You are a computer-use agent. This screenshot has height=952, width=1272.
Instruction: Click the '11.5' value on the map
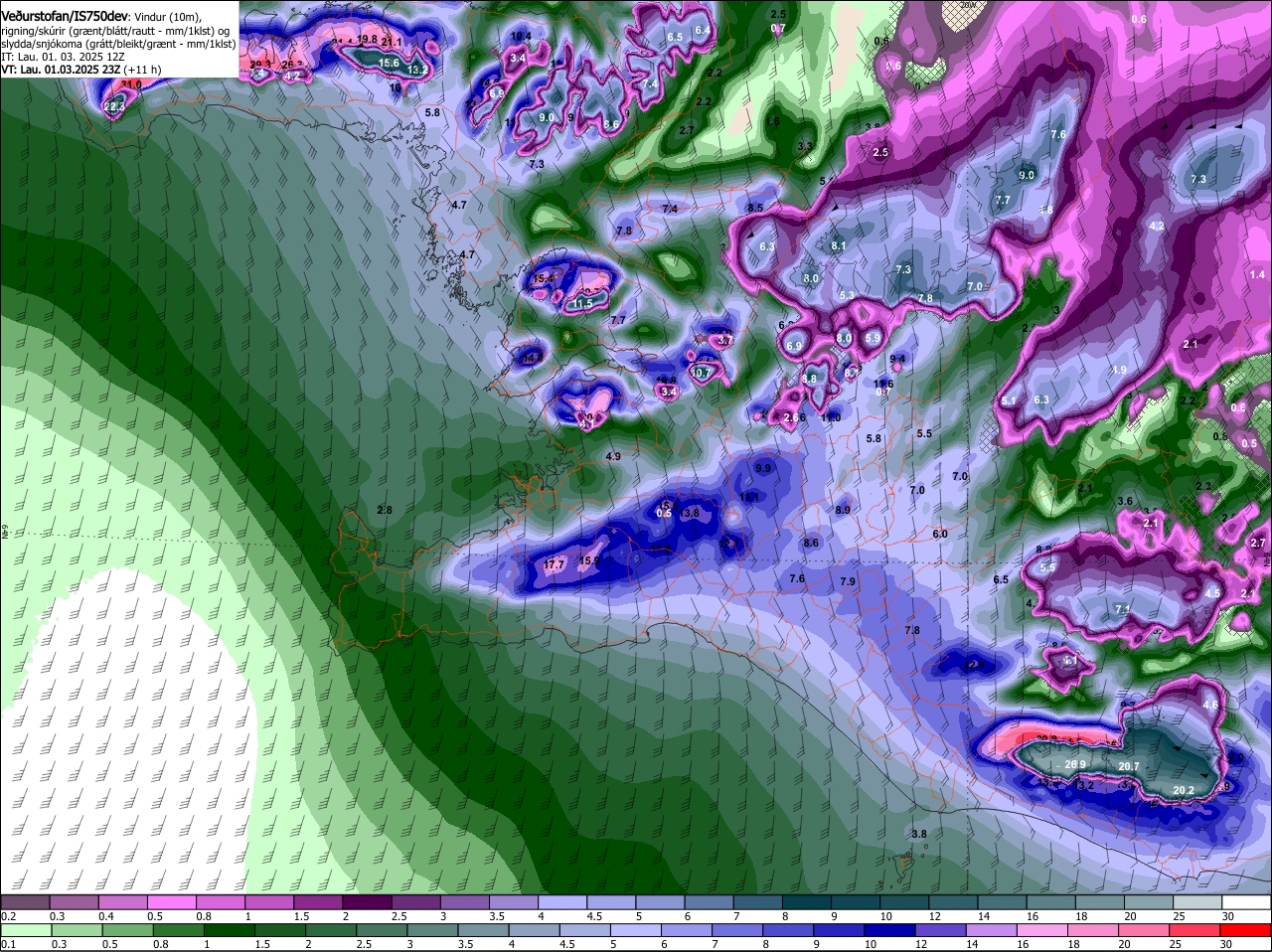tap(582, 303)
